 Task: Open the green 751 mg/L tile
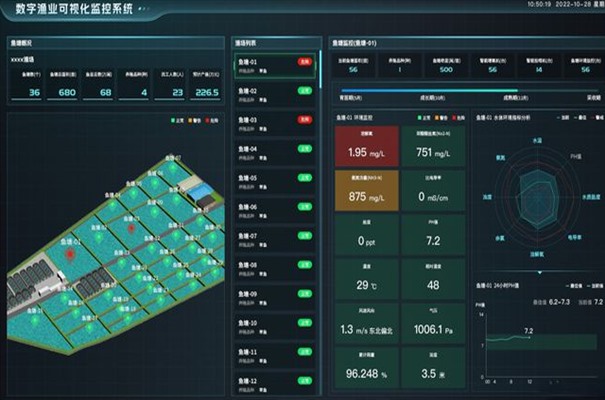click(433, 146)
